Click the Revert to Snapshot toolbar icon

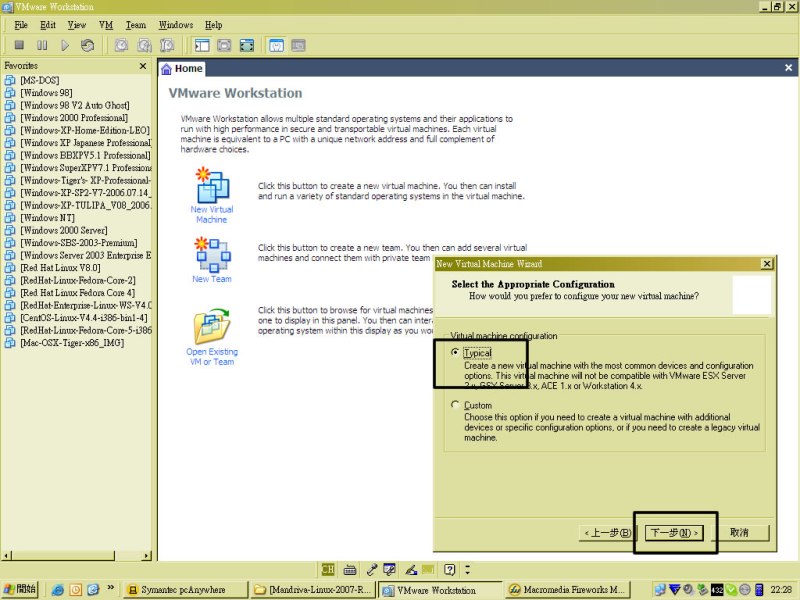coord(144,45)
